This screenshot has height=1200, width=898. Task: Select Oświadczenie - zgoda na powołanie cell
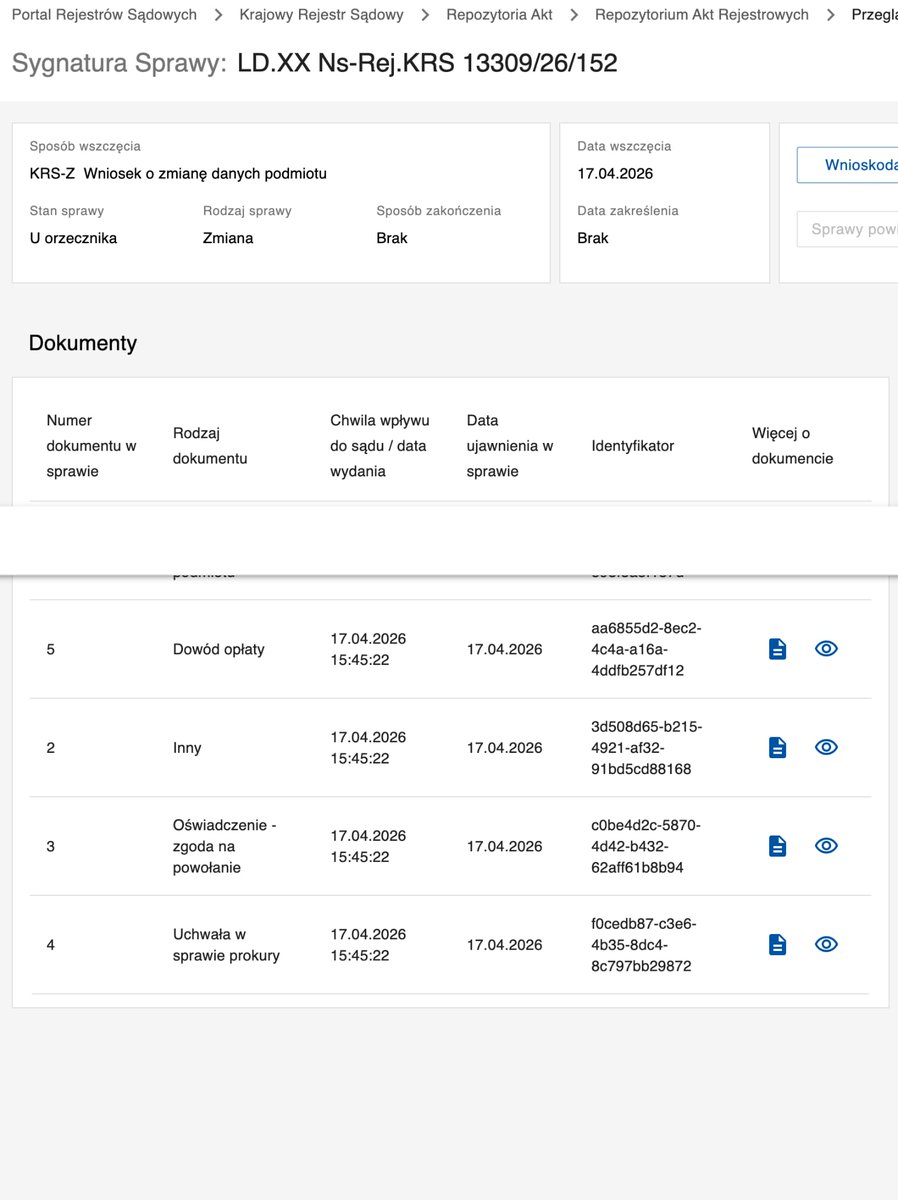click(224, 846)
